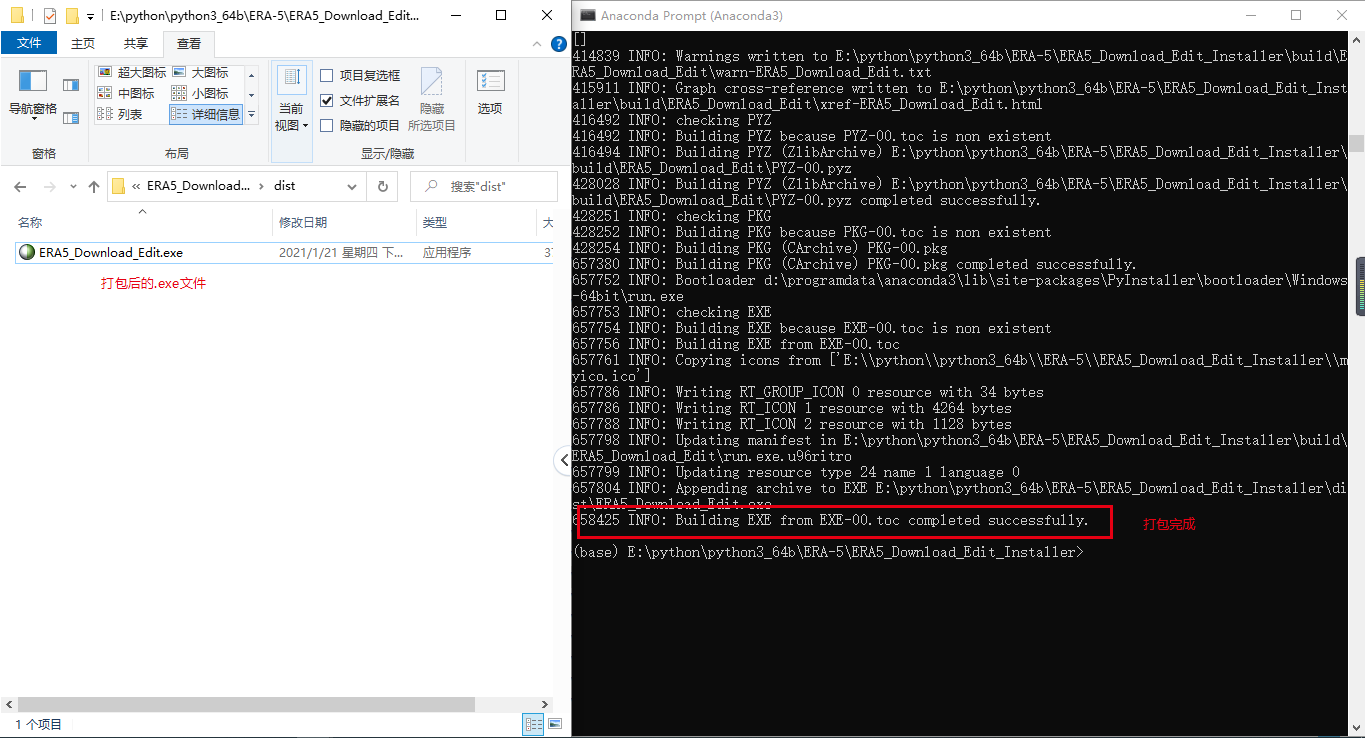Switch to List view layout
Image resolution: width=1365 pixels, height=738 pixels.
126,114
